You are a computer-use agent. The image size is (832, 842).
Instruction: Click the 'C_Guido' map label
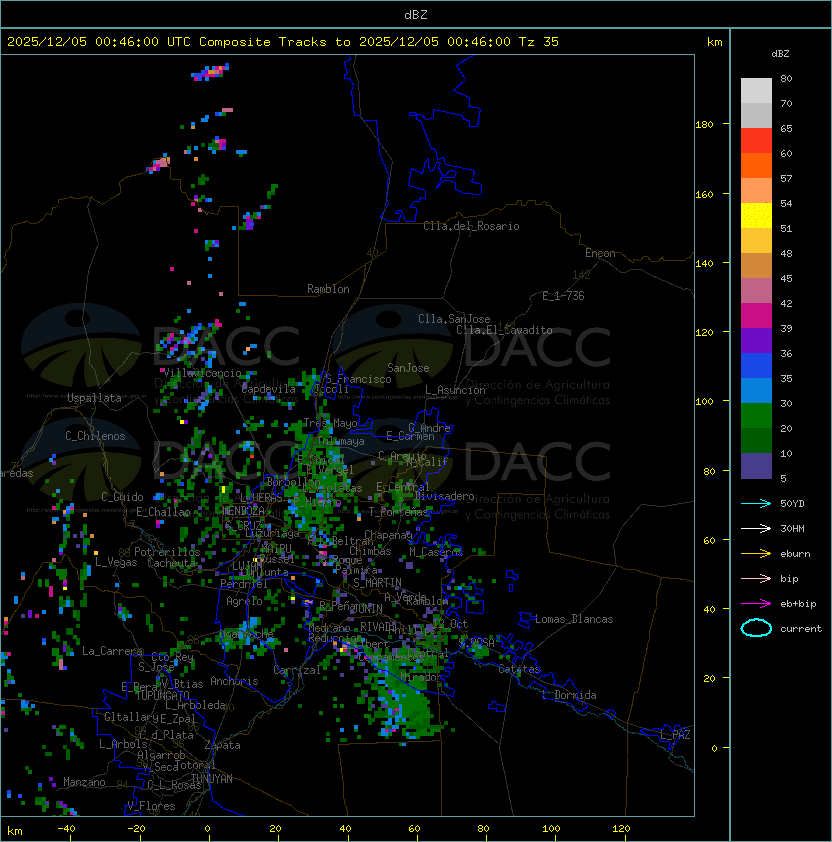point(122,497)
